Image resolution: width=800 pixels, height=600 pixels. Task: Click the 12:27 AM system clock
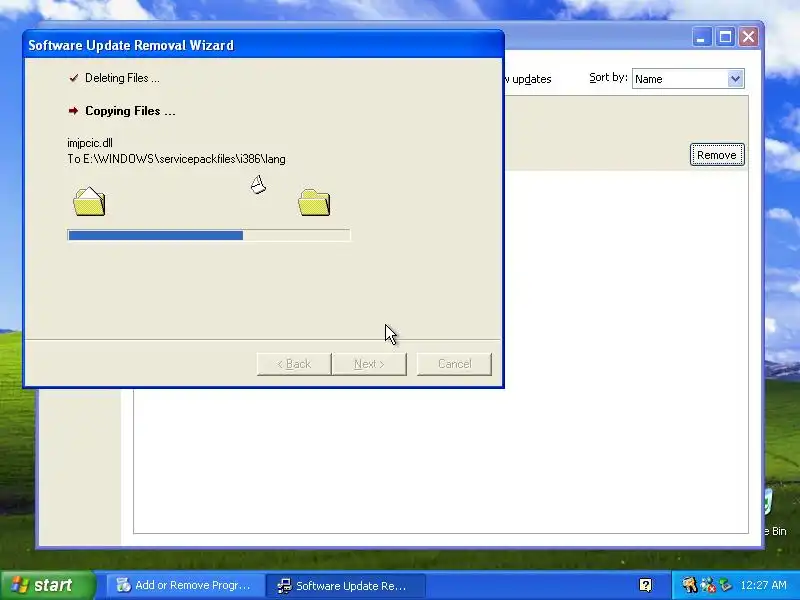763,585
